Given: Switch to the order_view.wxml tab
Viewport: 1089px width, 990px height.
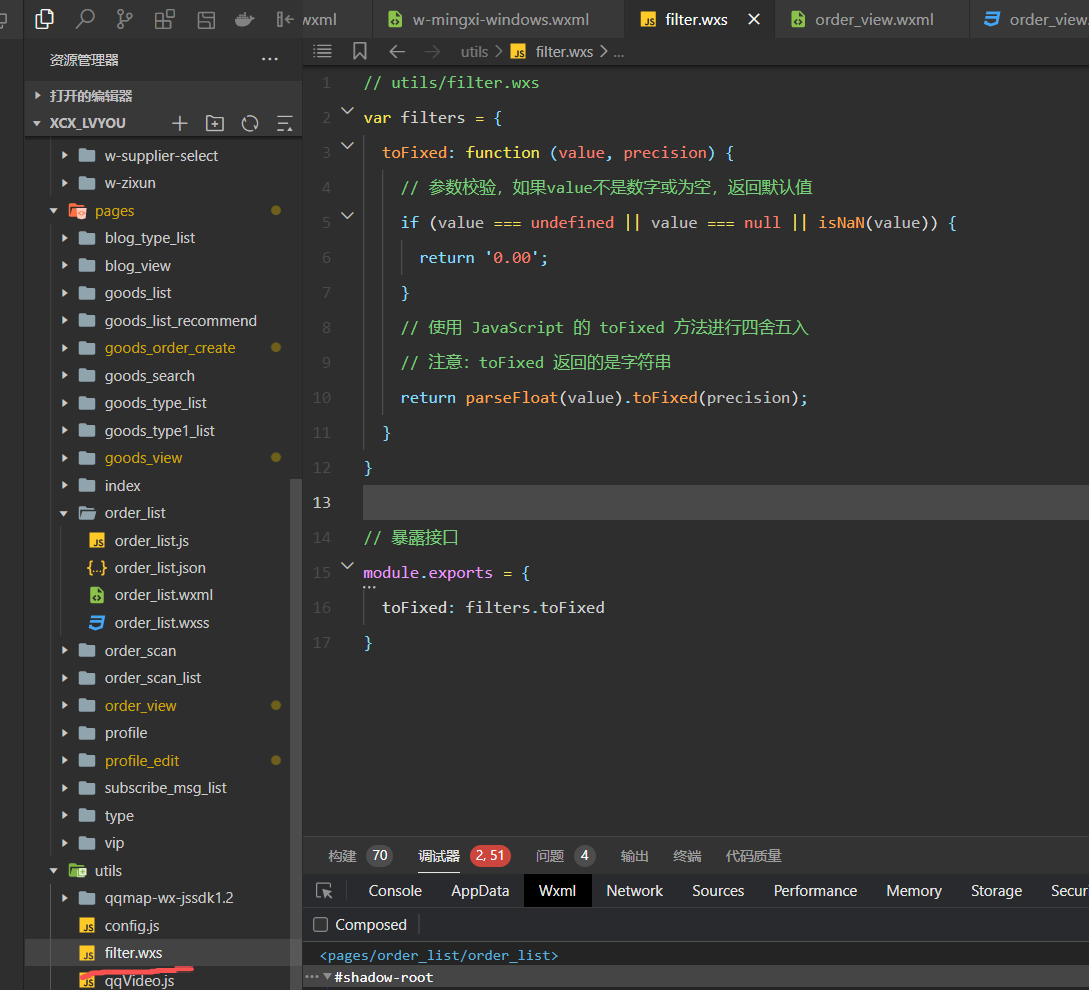Looking at the screenshot, I should 873,19.
